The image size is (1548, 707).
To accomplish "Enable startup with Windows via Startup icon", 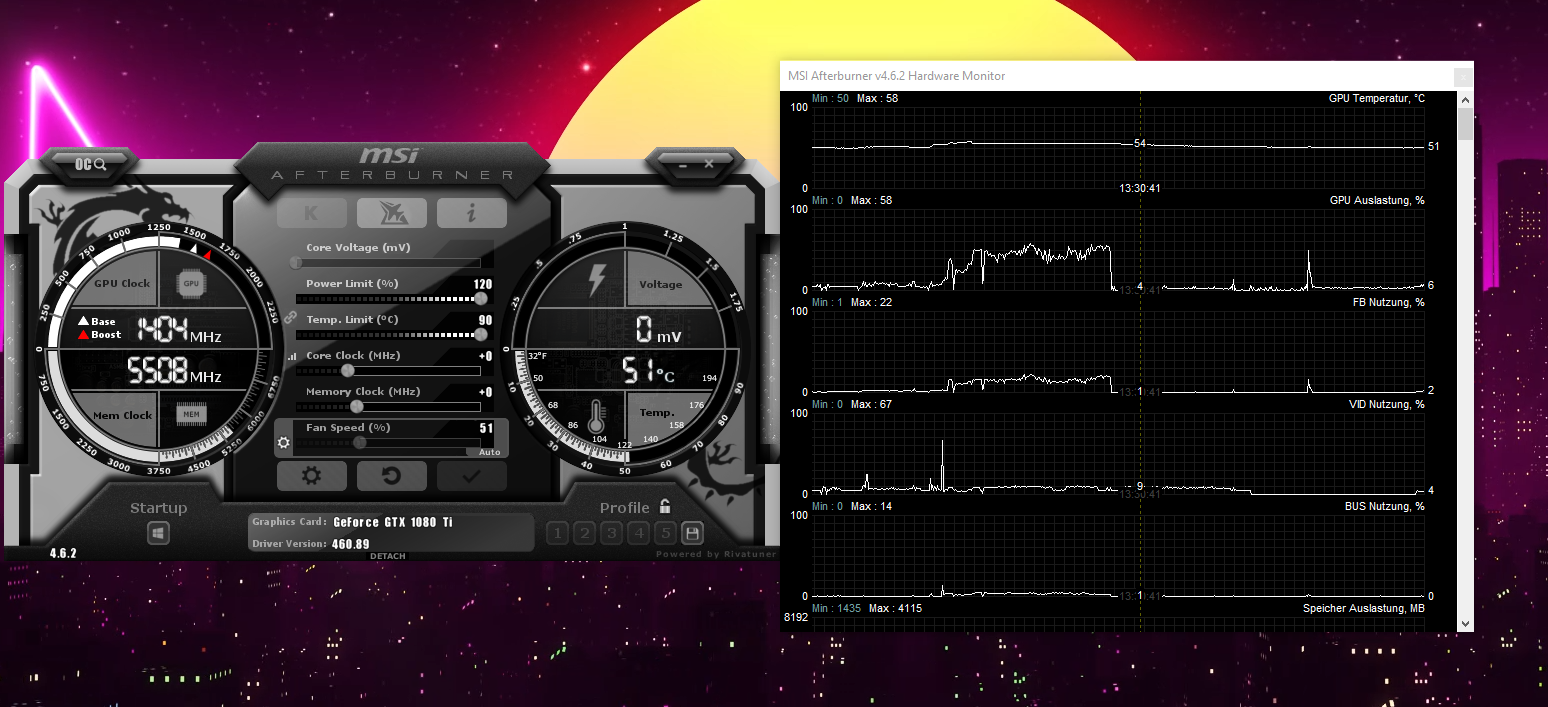I will tap(157, 533).
